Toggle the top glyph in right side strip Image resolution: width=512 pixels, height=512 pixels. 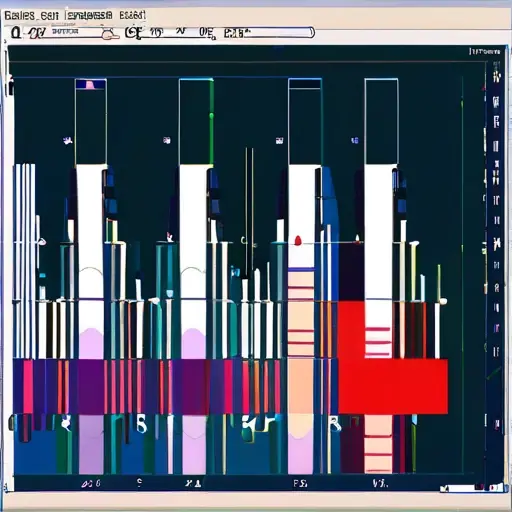point(496,77)
